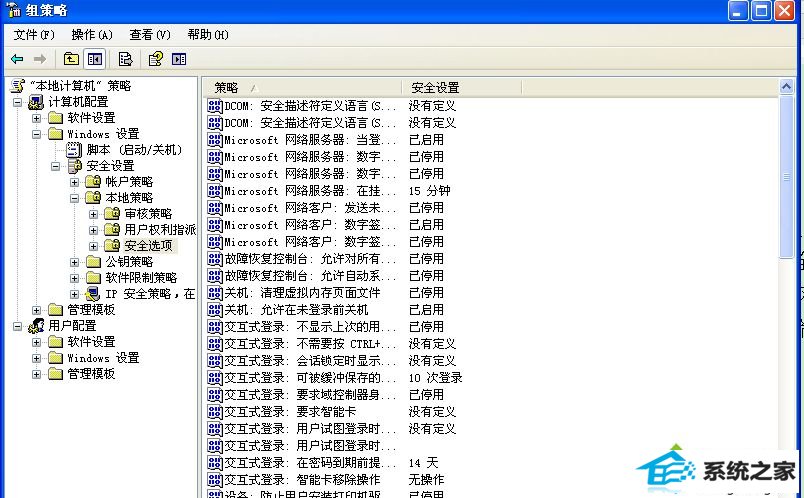Open the Help toolbar icon
Image resolution: width=804 pixels, height=498 pixels.
[155, 59]
